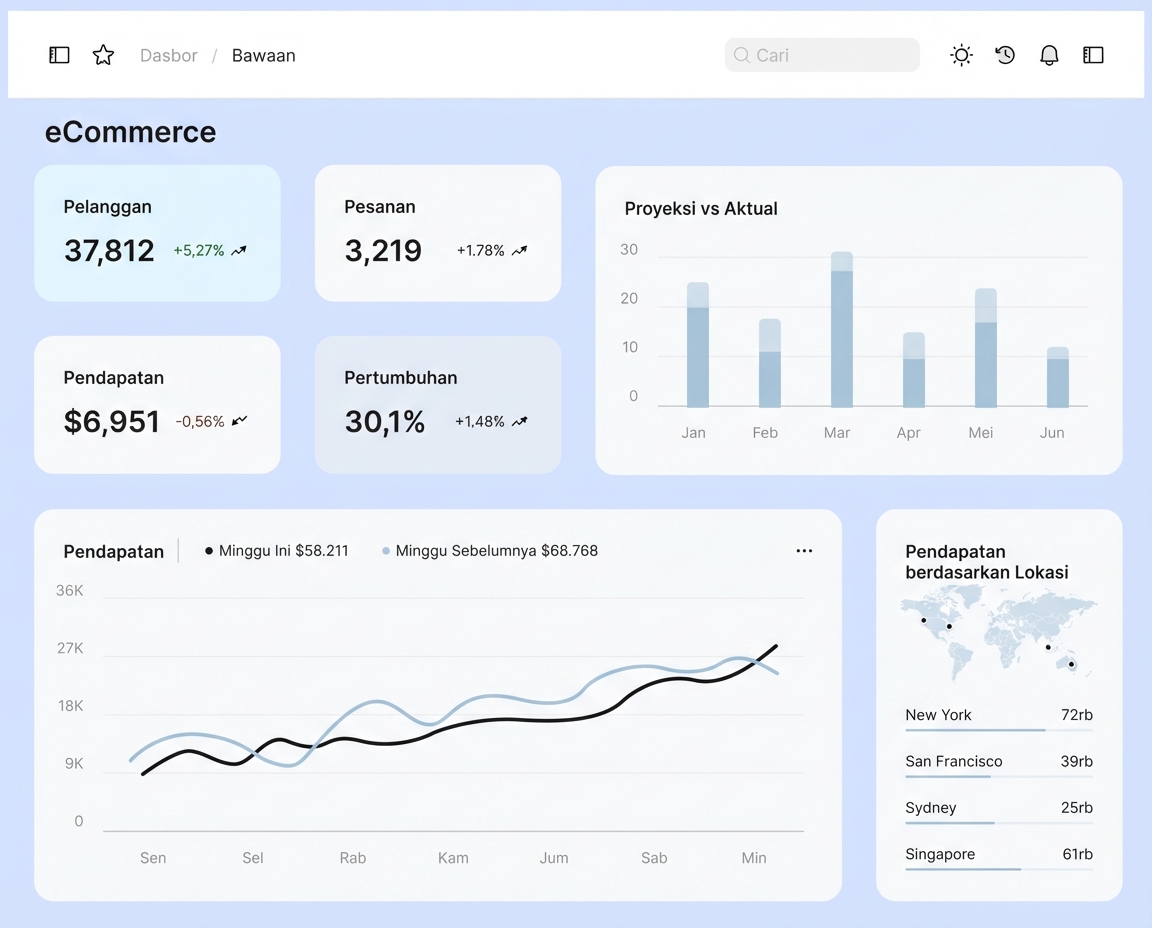The image size is (1152, 928).
Task: Click the Singapore progress bar
Action: 999,869
